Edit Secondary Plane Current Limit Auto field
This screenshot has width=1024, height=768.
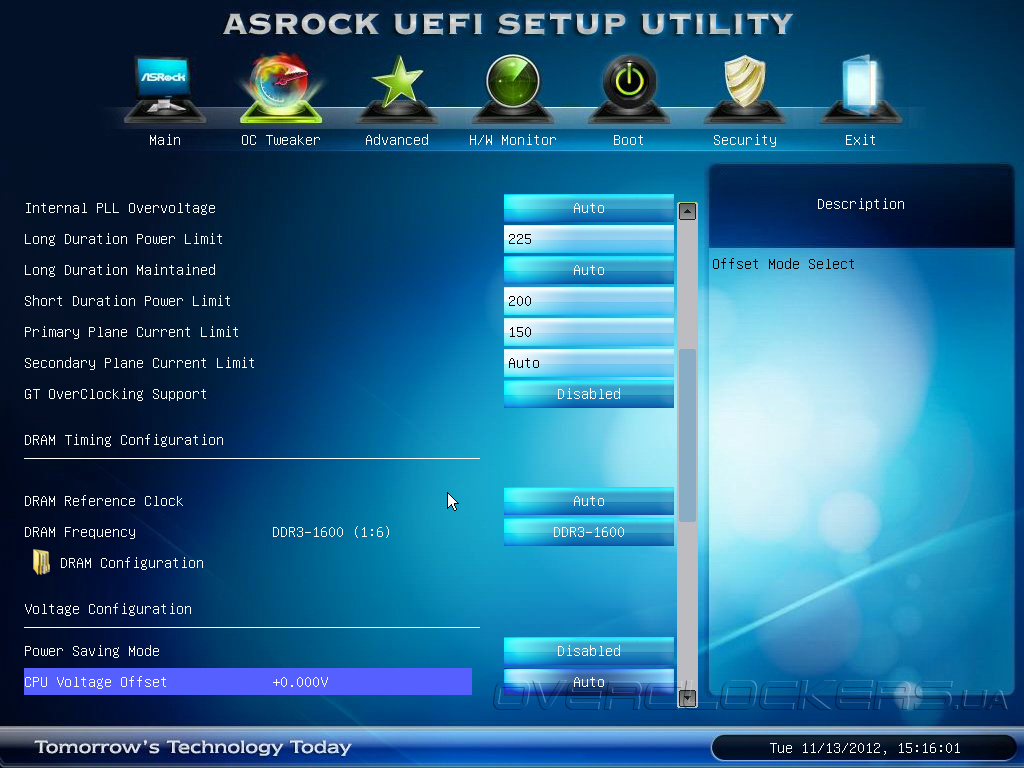(589, 363)
